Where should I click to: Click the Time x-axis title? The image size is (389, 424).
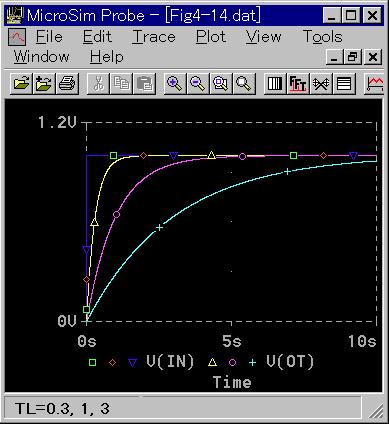232,382
